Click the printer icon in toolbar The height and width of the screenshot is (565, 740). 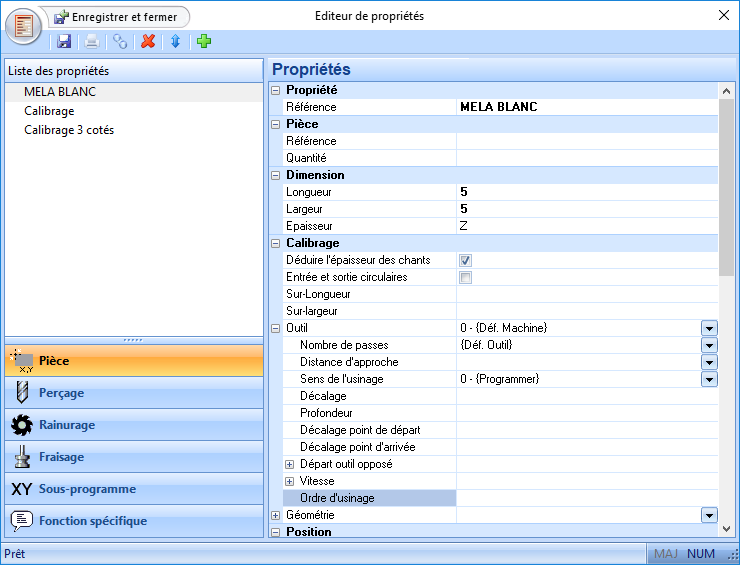click(92, 41)
